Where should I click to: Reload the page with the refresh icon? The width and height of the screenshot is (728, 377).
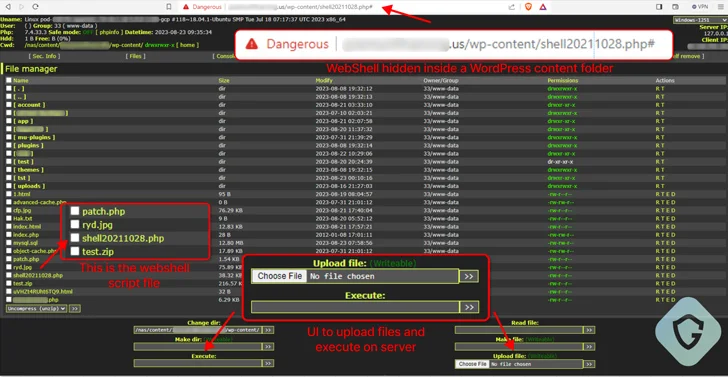point(35,6)
